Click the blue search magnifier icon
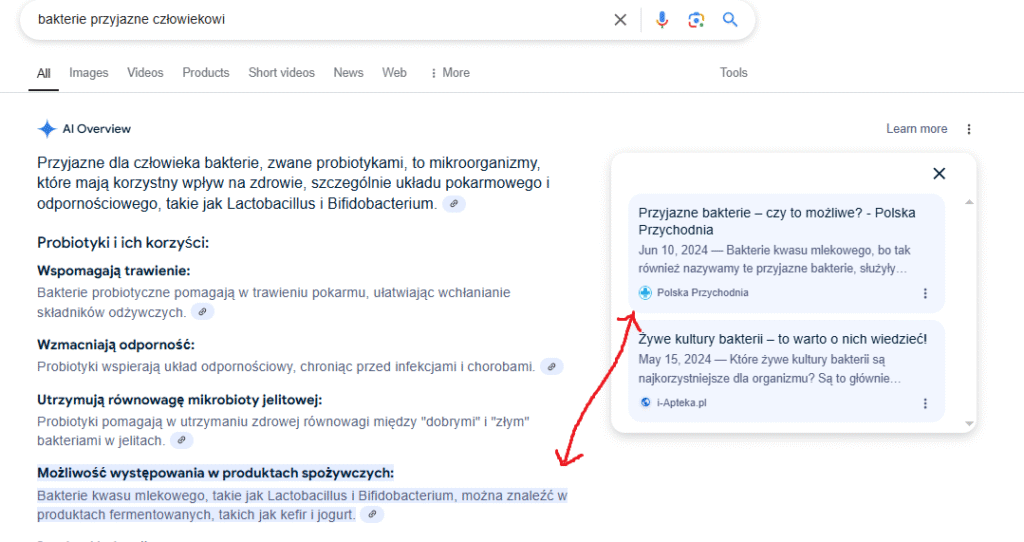This screenshot has width=1024, height=542. tap(730, 20)
